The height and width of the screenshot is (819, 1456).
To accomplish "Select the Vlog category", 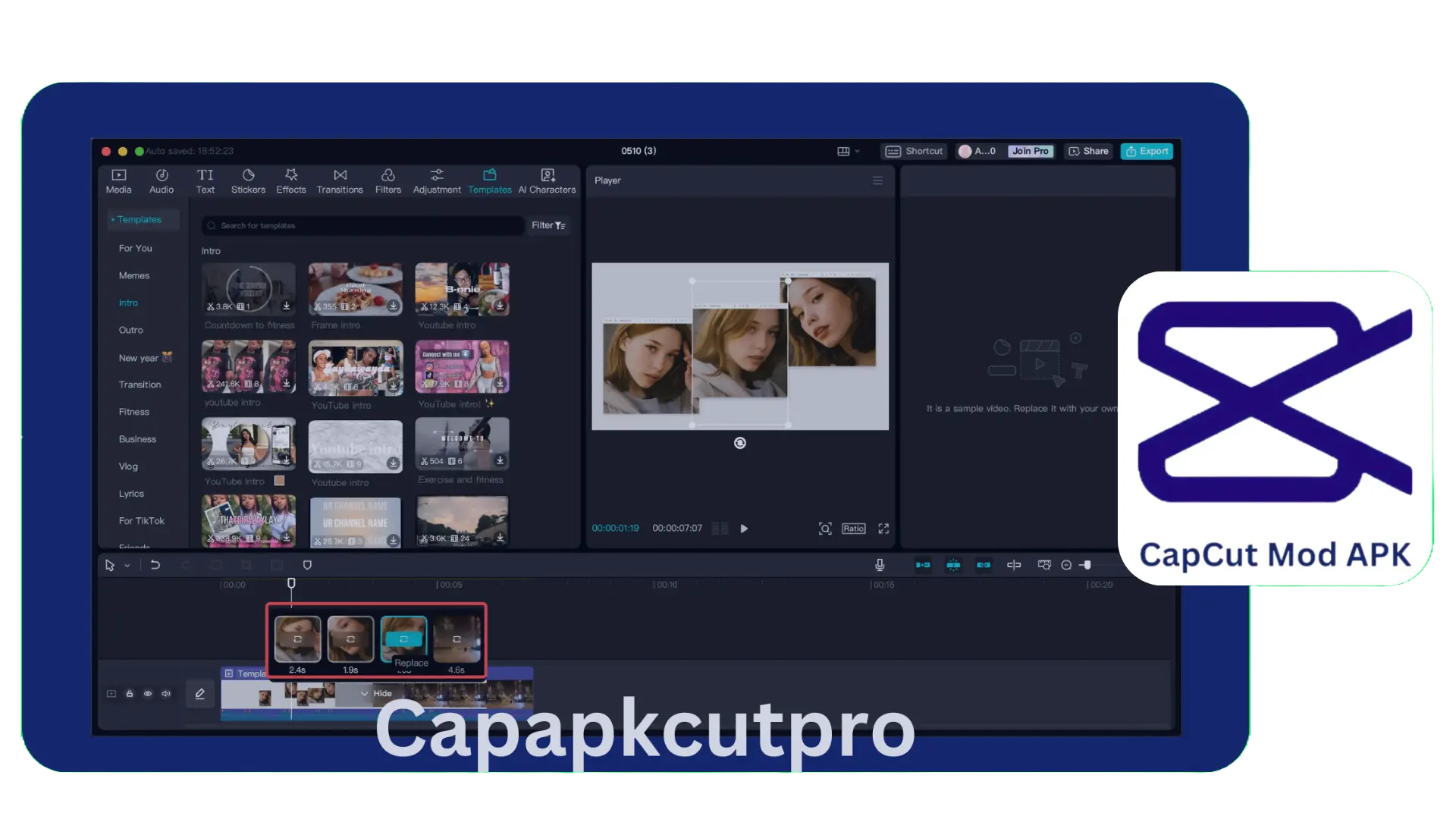I will click(x=128, y=466).
